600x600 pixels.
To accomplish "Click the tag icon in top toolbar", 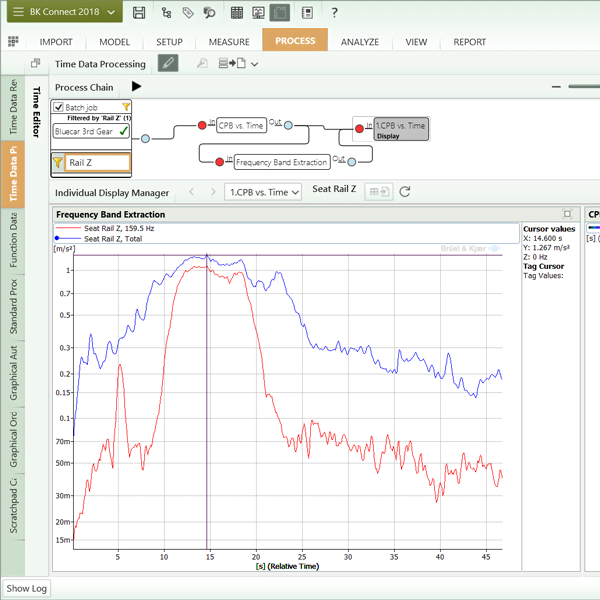I will (x=187, y=13).
